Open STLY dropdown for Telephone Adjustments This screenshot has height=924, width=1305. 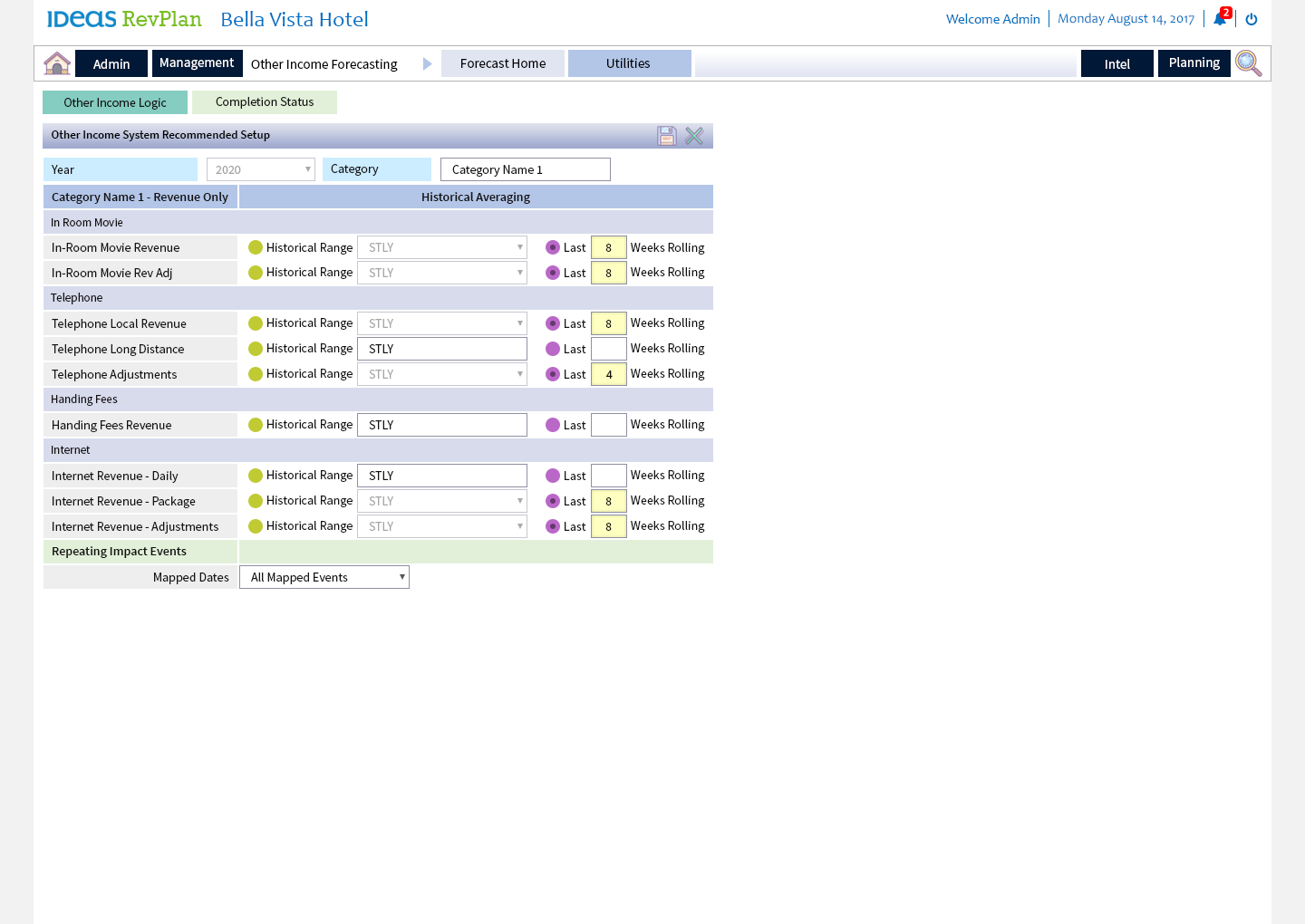(x=442, y=374)
